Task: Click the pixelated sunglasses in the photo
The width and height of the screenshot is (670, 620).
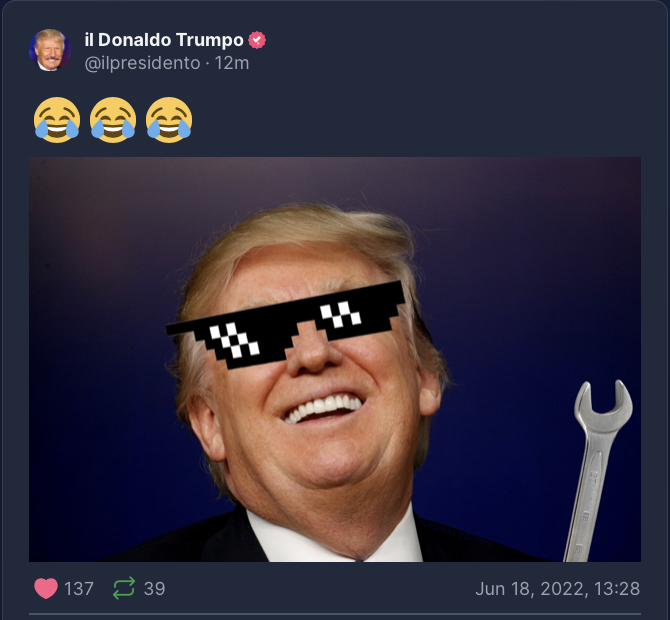Action: tap(285, 325)
